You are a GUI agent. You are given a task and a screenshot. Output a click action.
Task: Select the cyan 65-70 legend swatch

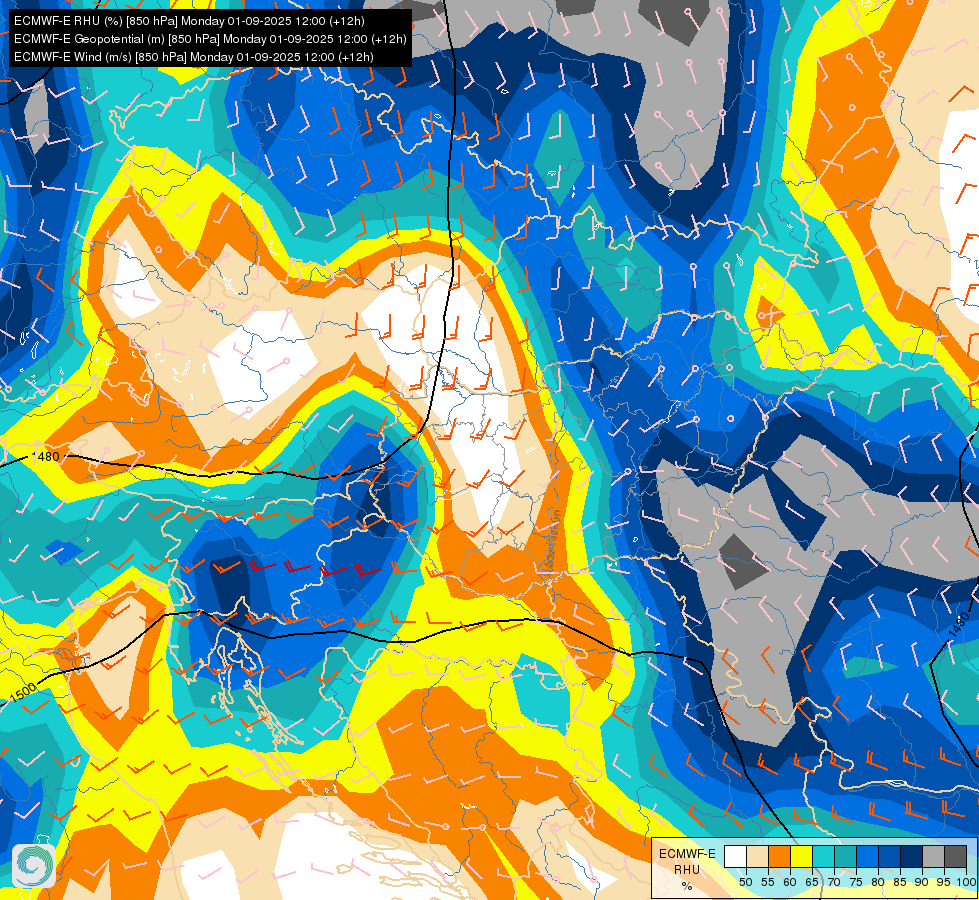(824, 856)
